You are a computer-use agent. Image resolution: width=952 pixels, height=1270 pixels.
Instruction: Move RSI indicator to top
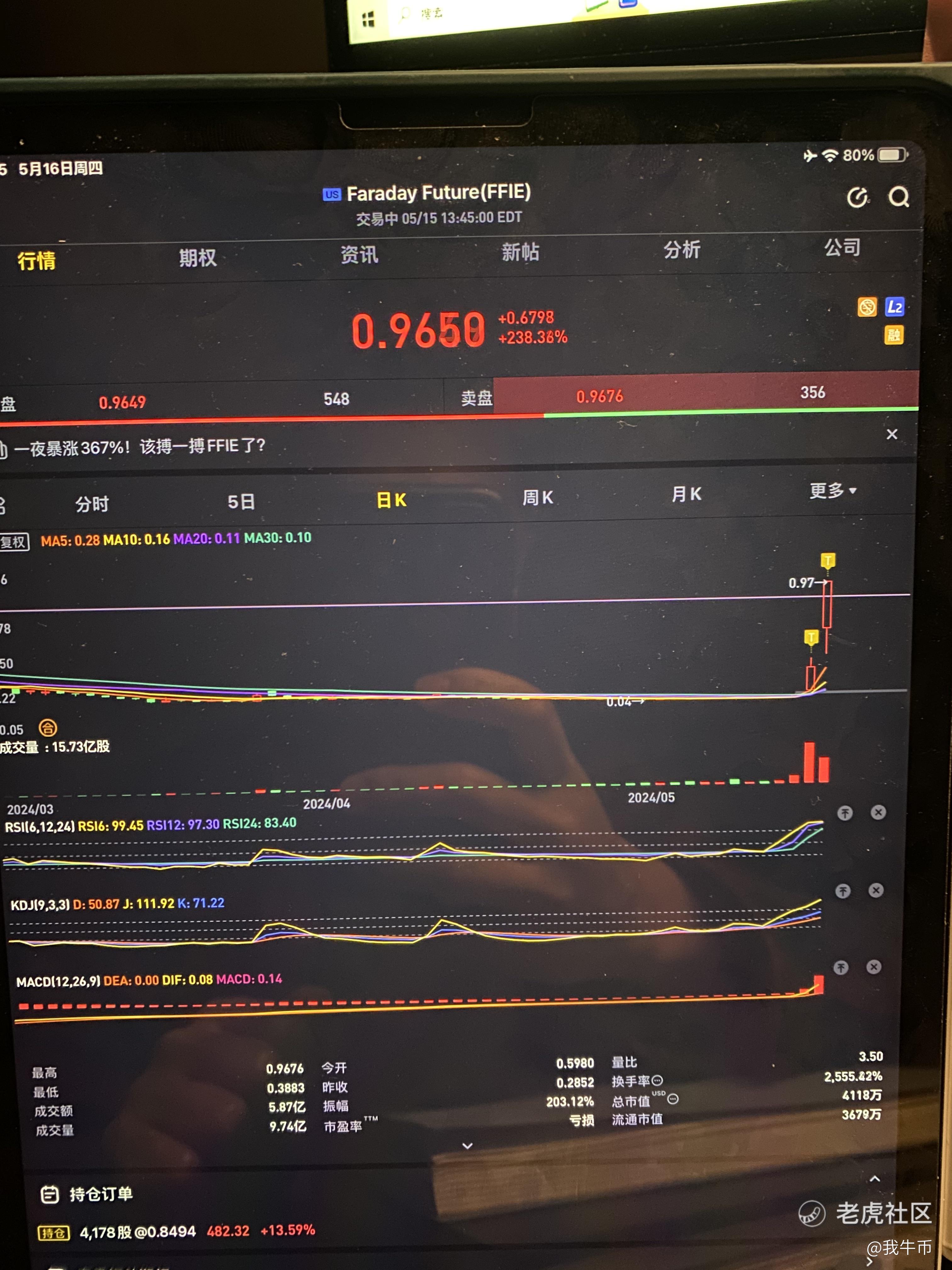pyautogui.click(x=845, y=813)
